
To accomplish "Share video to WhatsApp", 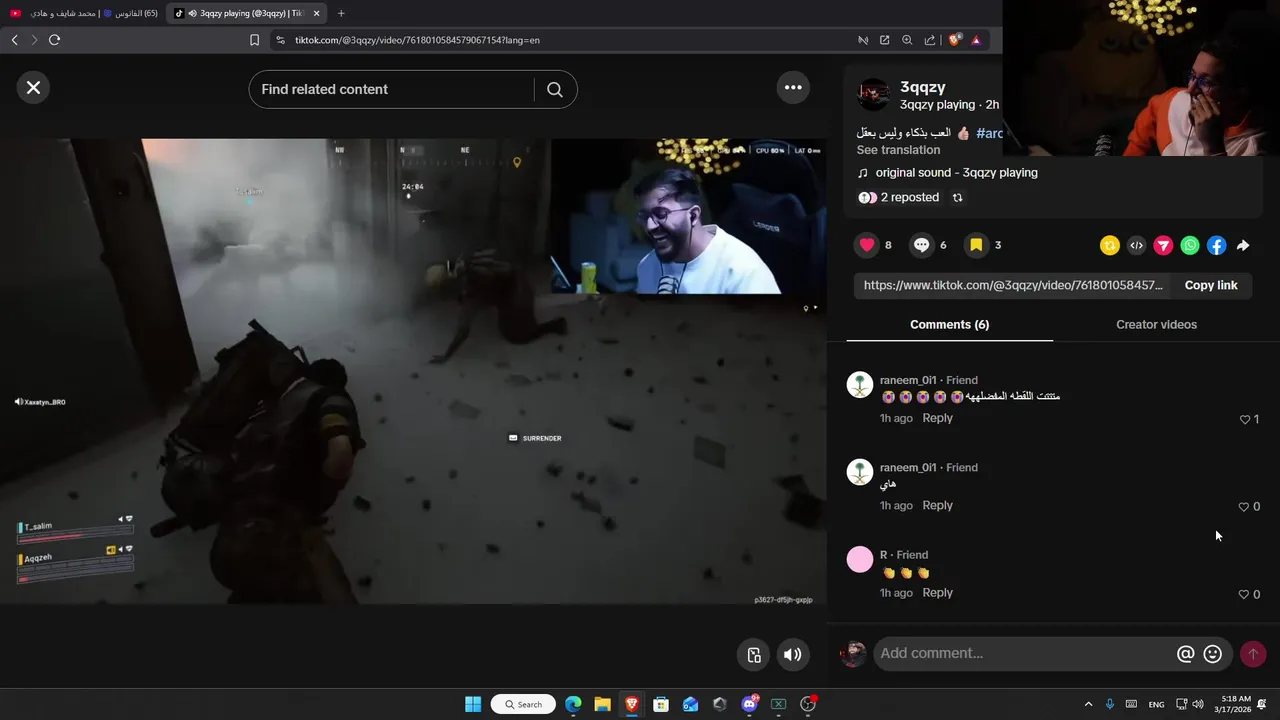I will pyautogui.click(x=1190, y=245).
